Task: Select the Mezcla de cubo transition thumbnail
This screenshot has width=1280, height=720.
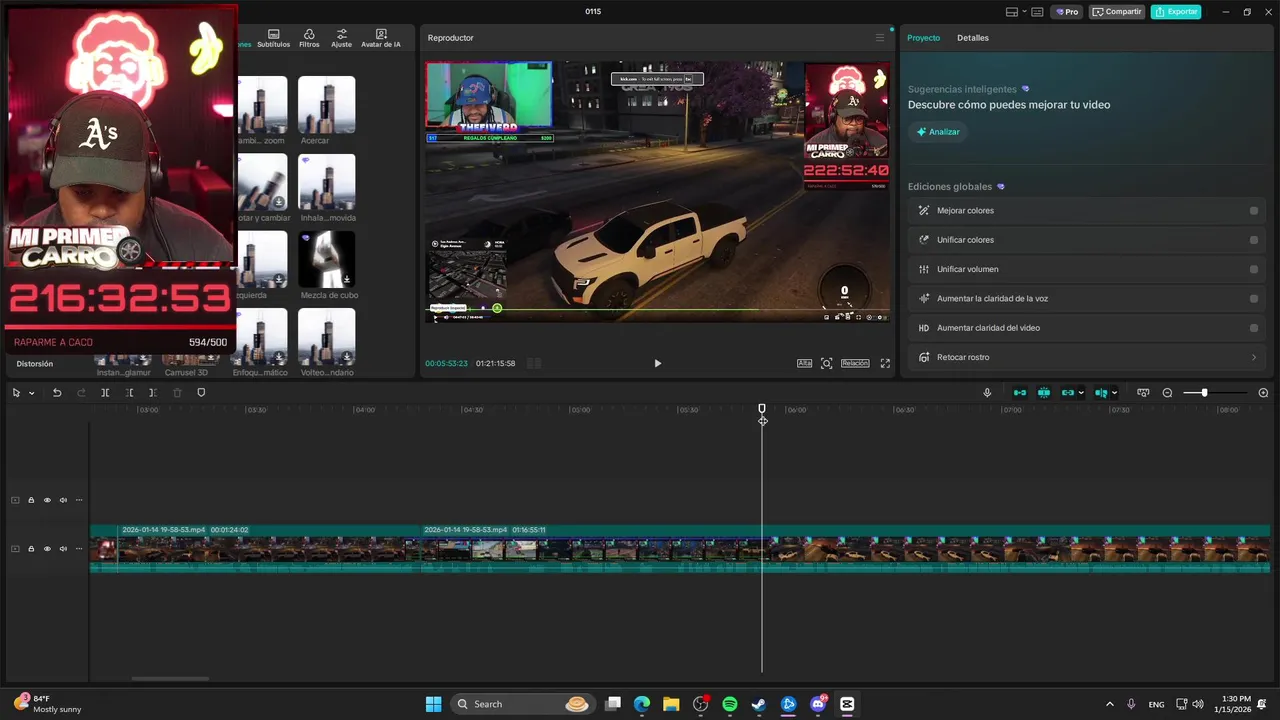Action: (x=326, y=259)
